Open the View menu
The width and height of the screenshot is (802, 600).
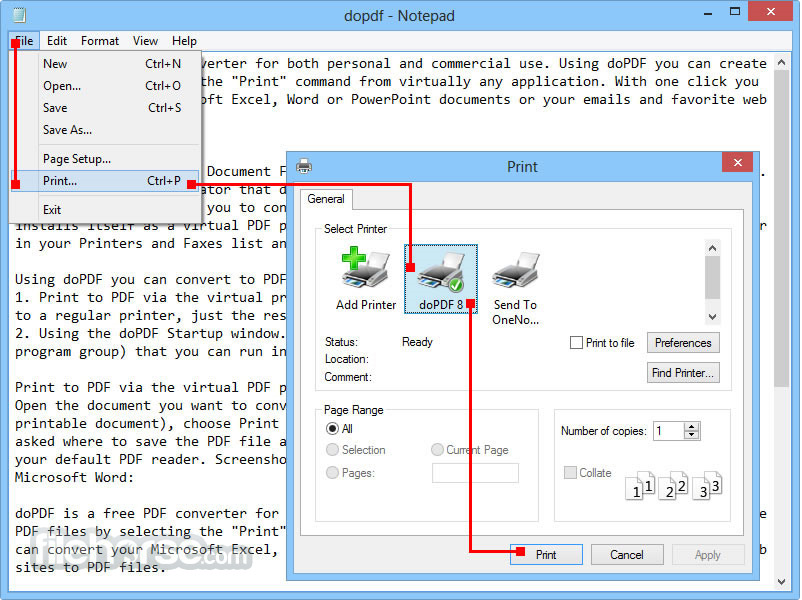[x=145, y=41]
